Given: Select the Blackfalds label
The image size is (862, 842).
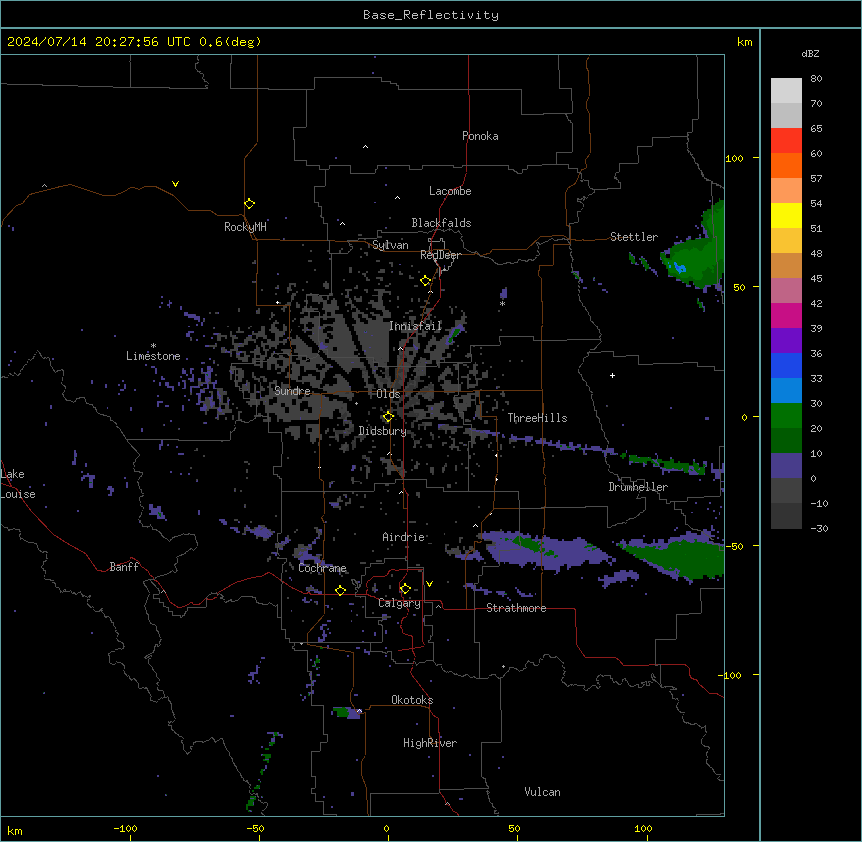Looking at the screenshot, I should pos(441,223).
